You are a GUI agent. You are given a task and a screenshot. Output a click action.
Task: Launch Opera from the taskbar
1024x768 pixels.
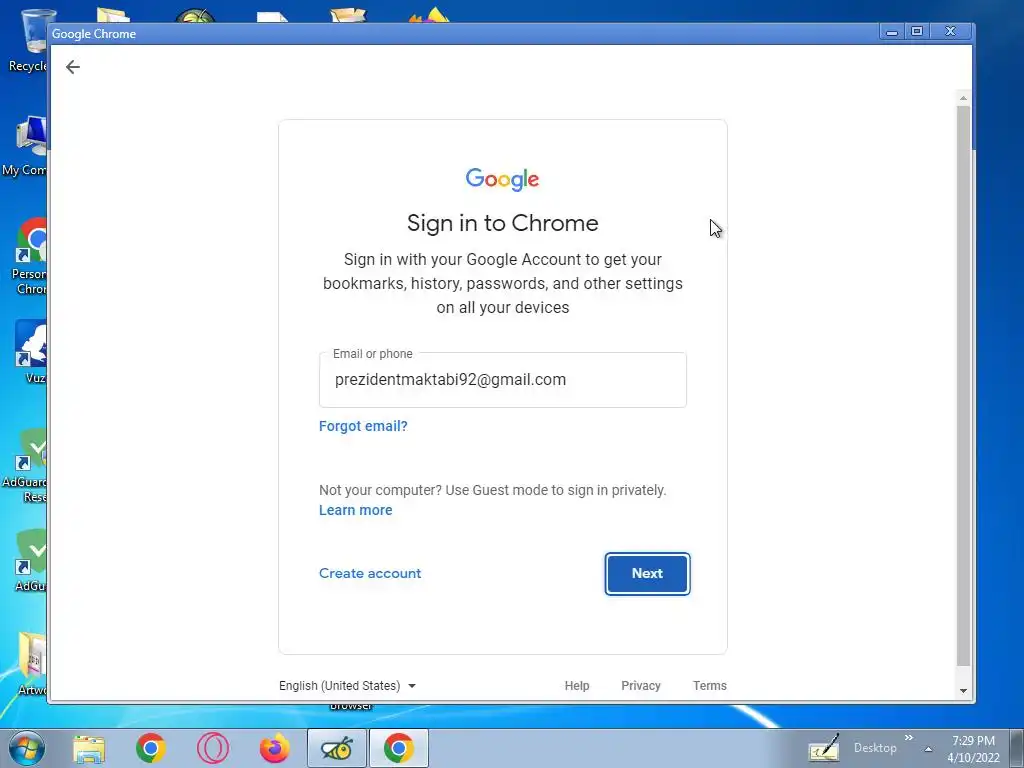(213, 748)
